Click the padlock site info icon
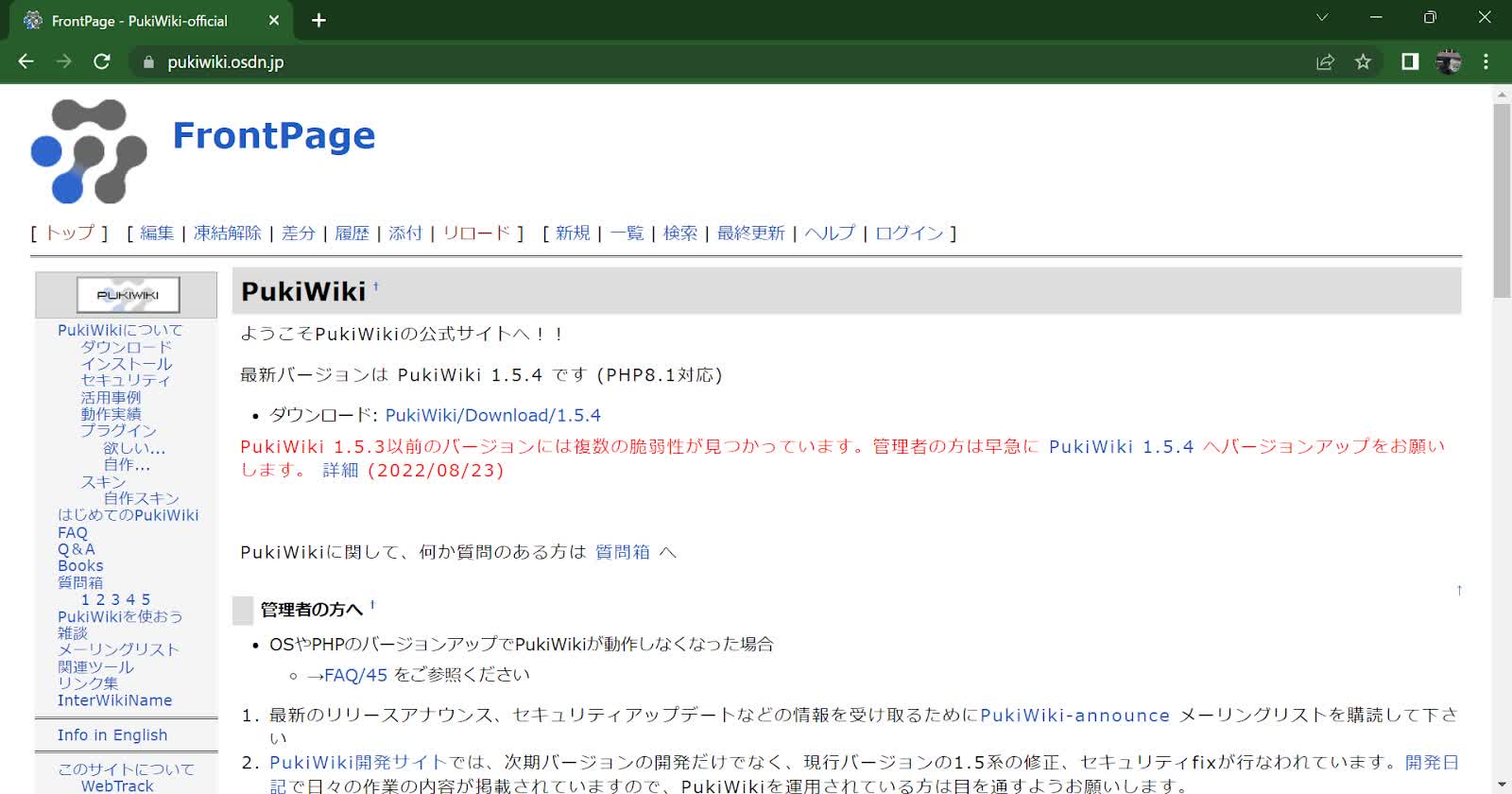This screenshot has width=1512, height=794. tap(147, 62)
